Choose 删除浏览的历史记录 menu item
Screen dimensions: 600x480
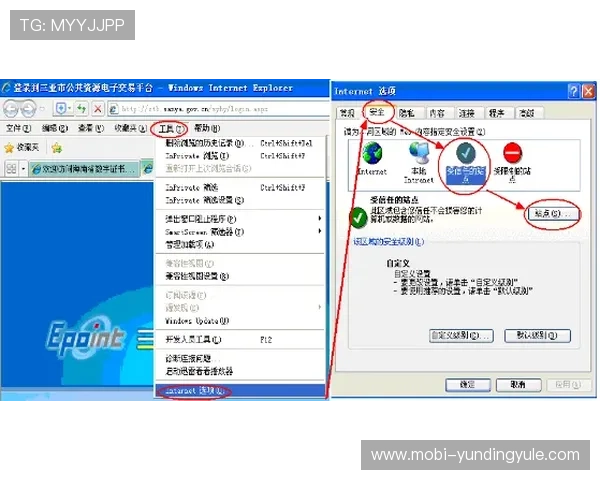tap(241, 143)
